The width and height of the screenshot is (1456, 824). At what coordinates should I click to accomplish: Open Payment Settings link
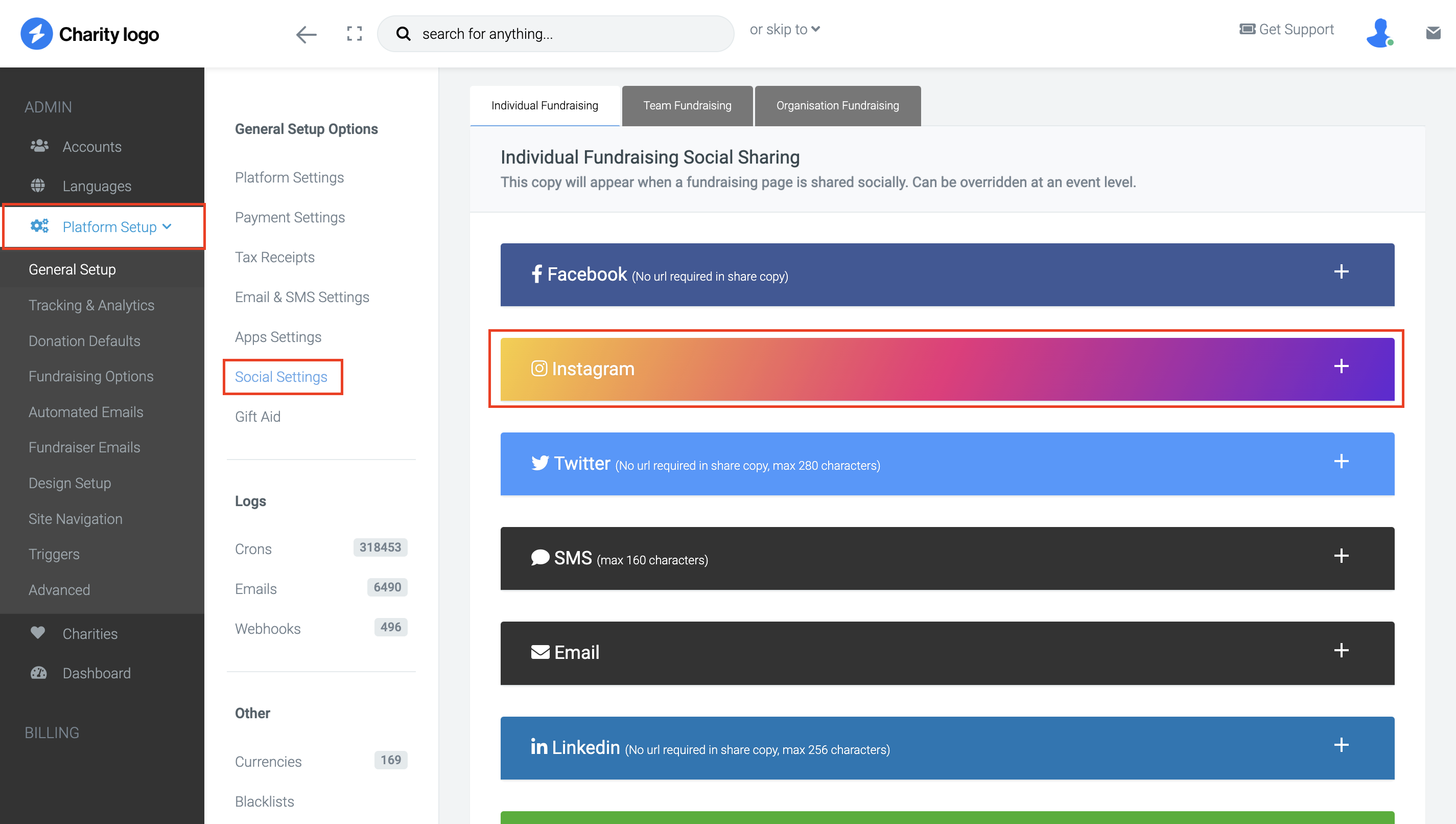click(290, 217)
